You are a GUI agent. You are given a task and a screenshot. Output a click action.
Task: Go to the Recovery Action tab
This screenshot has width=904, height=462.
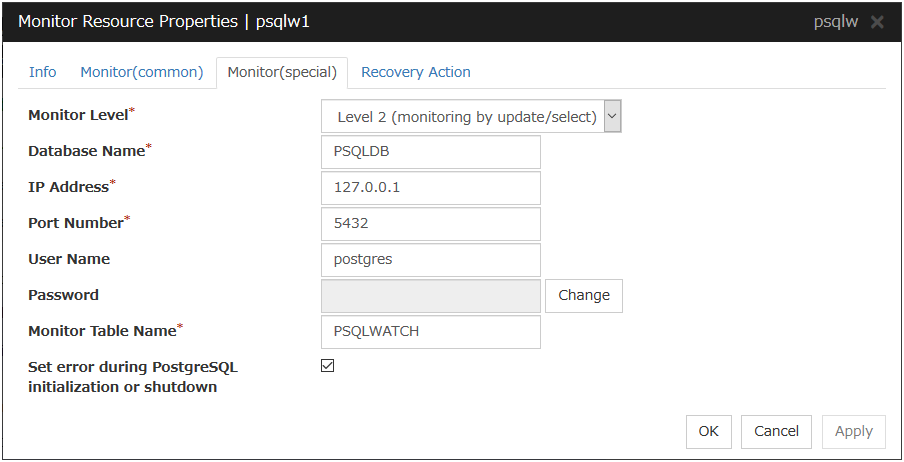click(415, 72)
